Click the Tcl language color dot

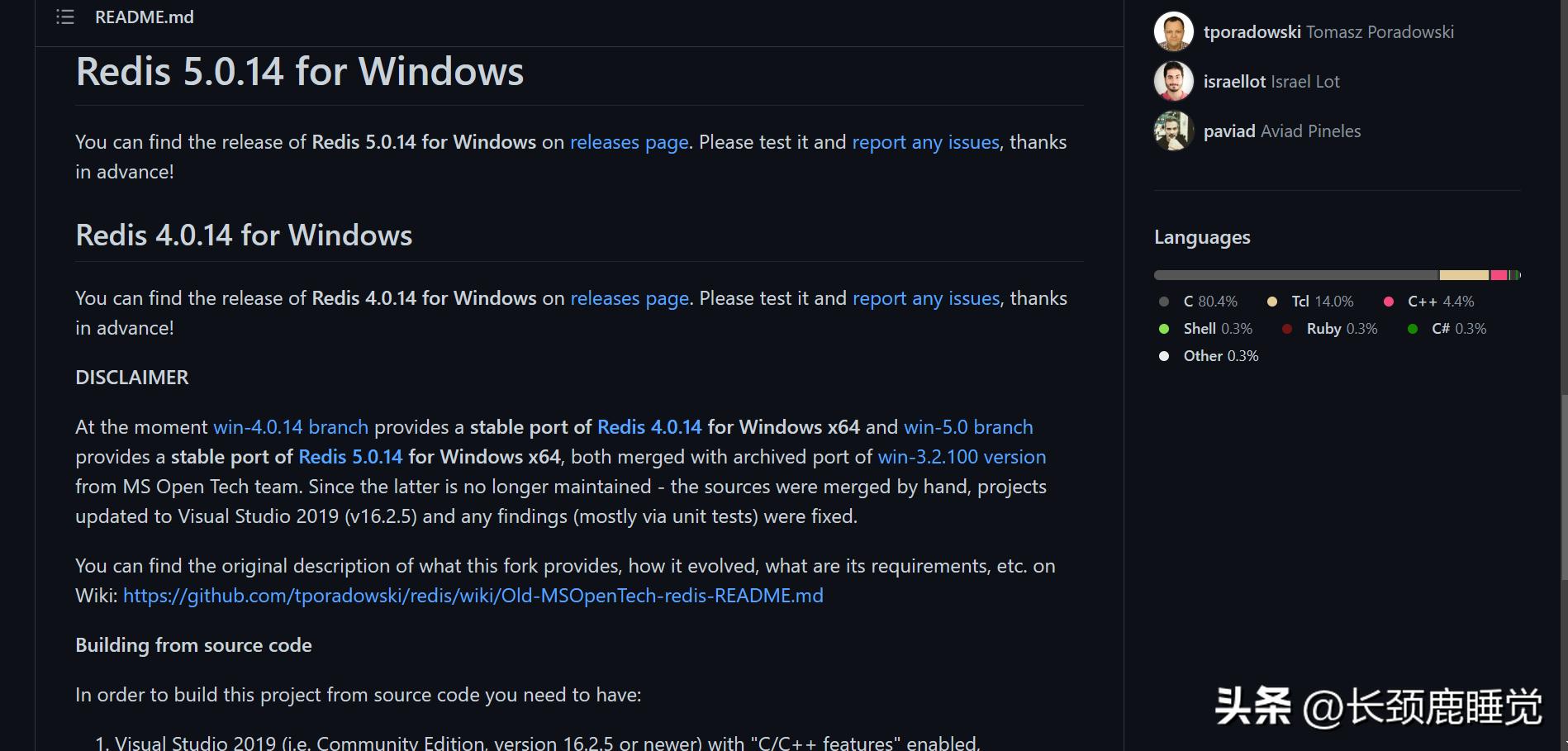coord(1272,302)
